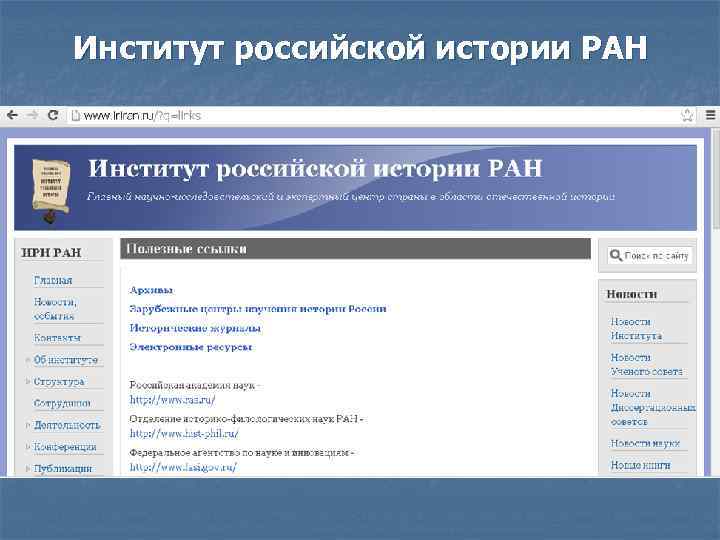Click the scroll logo of the institute
720x540 pixels.
point(51,190)
